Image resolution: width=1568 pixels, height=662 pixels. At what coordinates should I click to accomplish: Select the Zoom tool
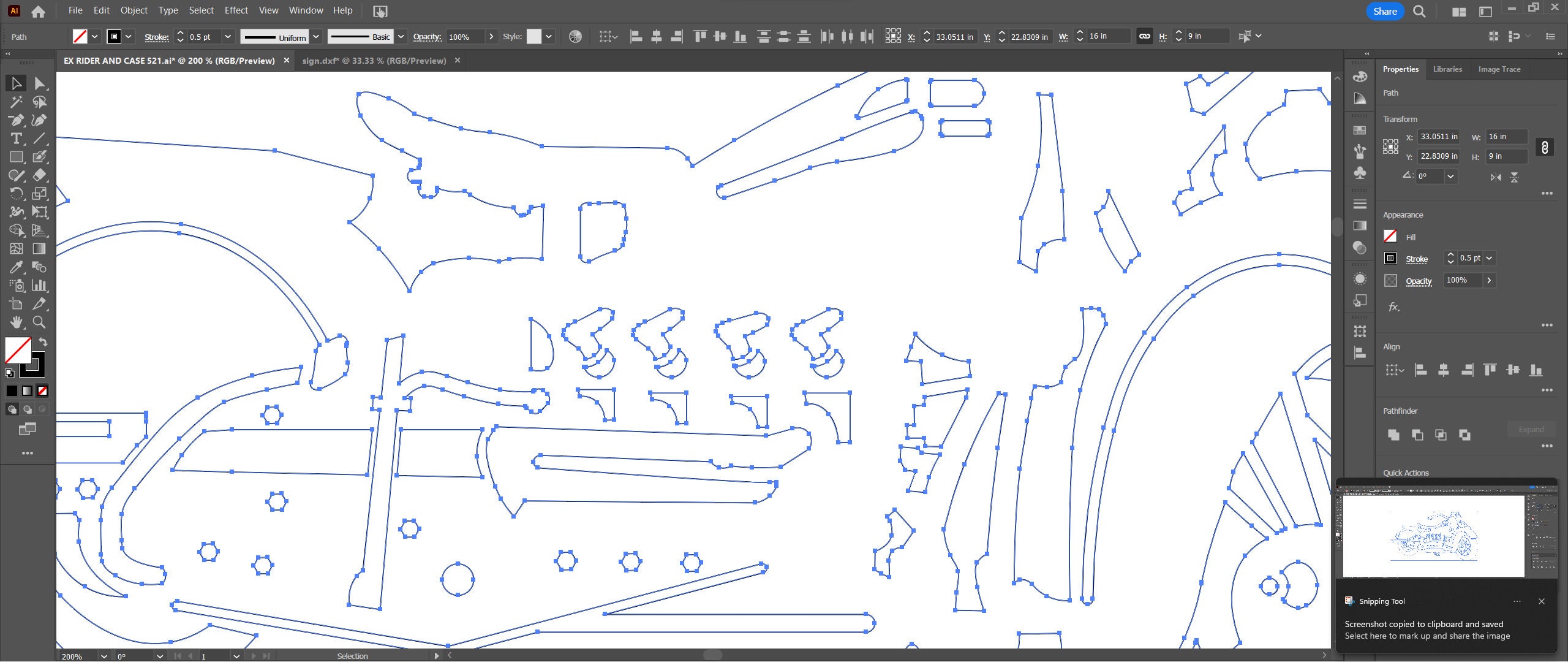tap(39, 322)
